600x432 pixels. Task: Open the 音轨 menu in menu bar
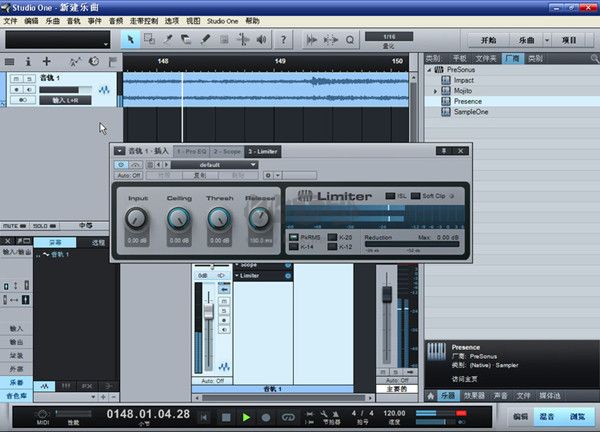[x=73, y=20]
